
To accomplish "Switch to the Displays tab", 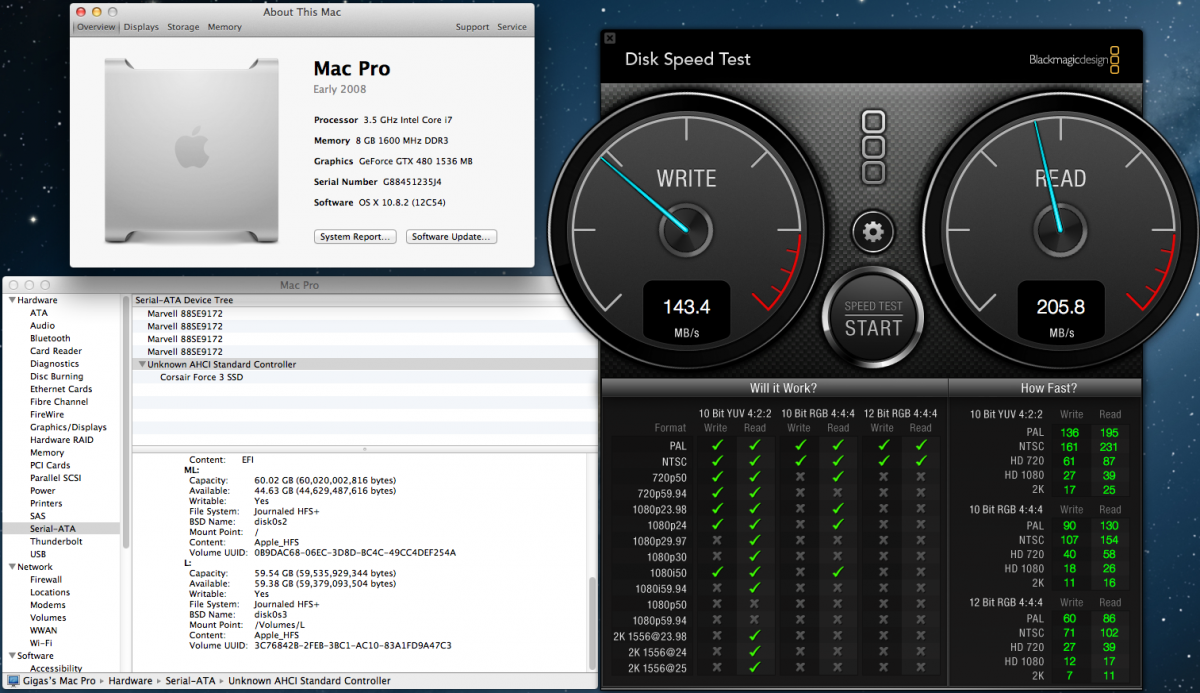I will pyautogui.click(x=141, y=27).
